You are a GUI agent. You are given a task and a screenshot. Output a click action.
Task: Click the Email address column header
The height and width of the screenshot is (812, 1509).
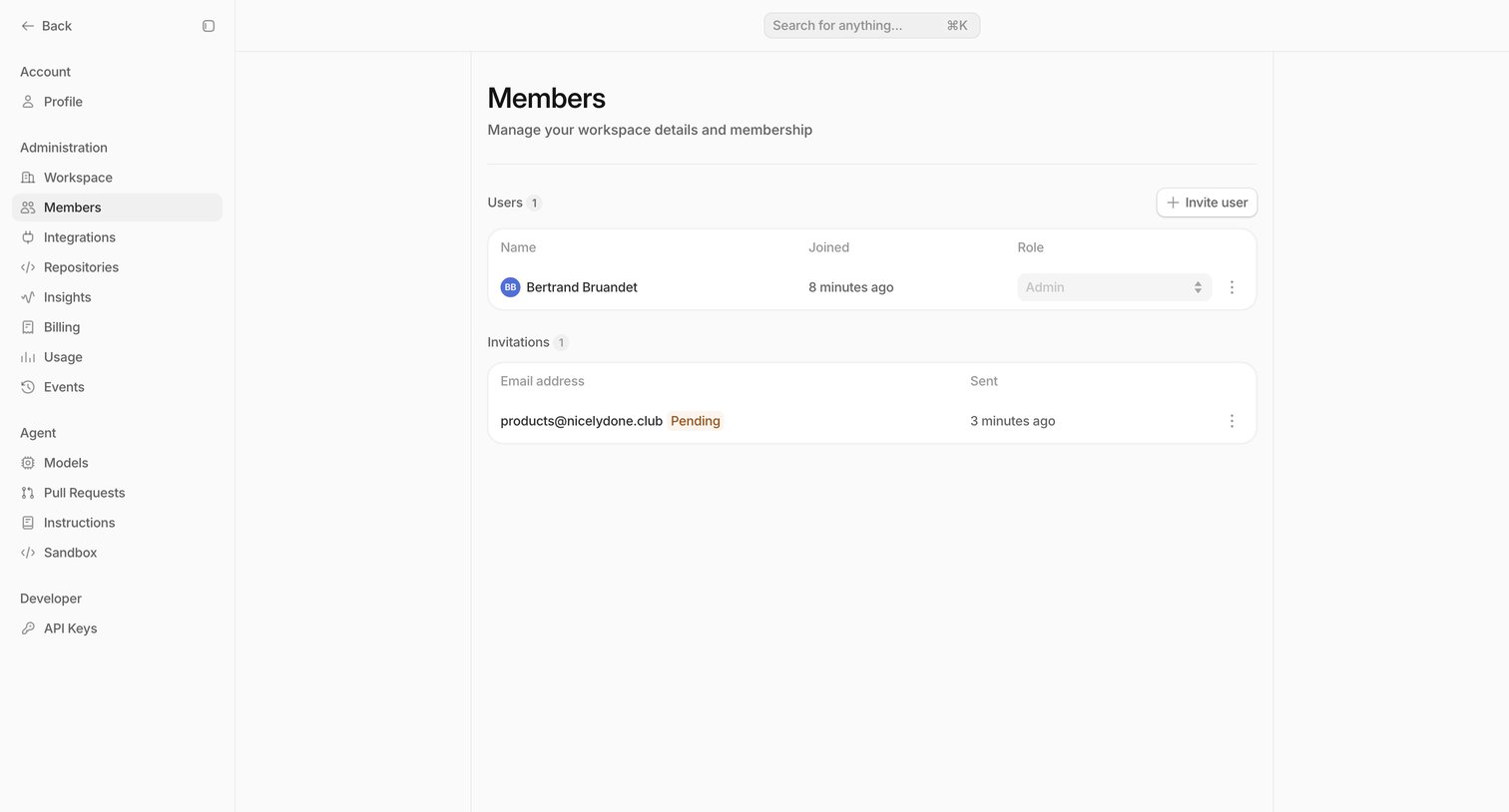pos(542,381)
